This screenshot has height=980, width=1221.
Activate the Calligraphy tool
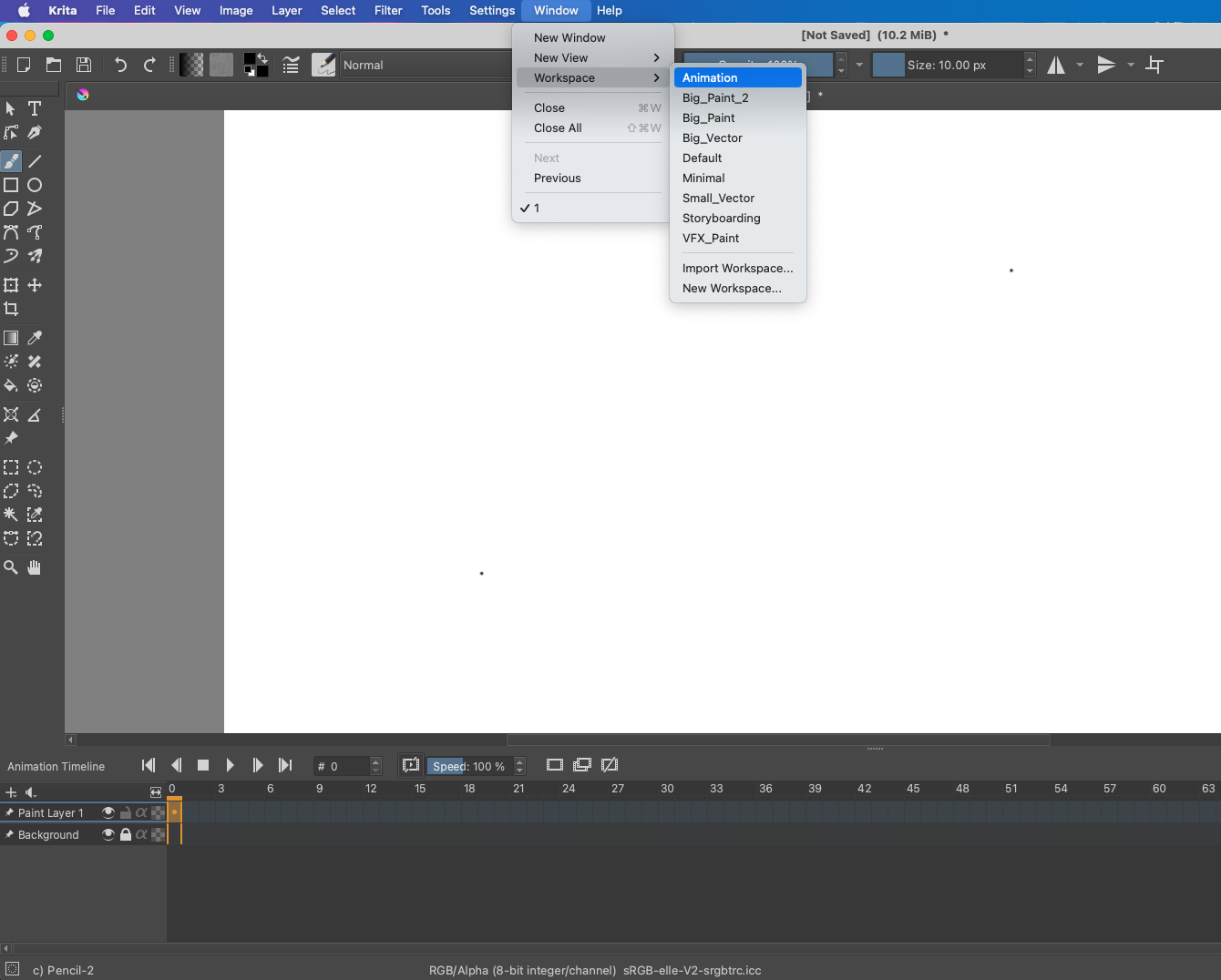click(35, 132)
